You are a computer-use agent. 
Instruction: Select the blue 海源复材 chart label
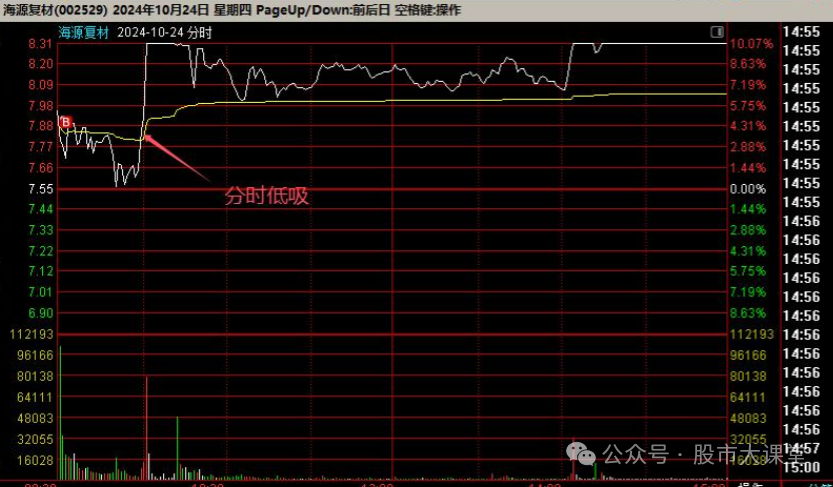84,32
